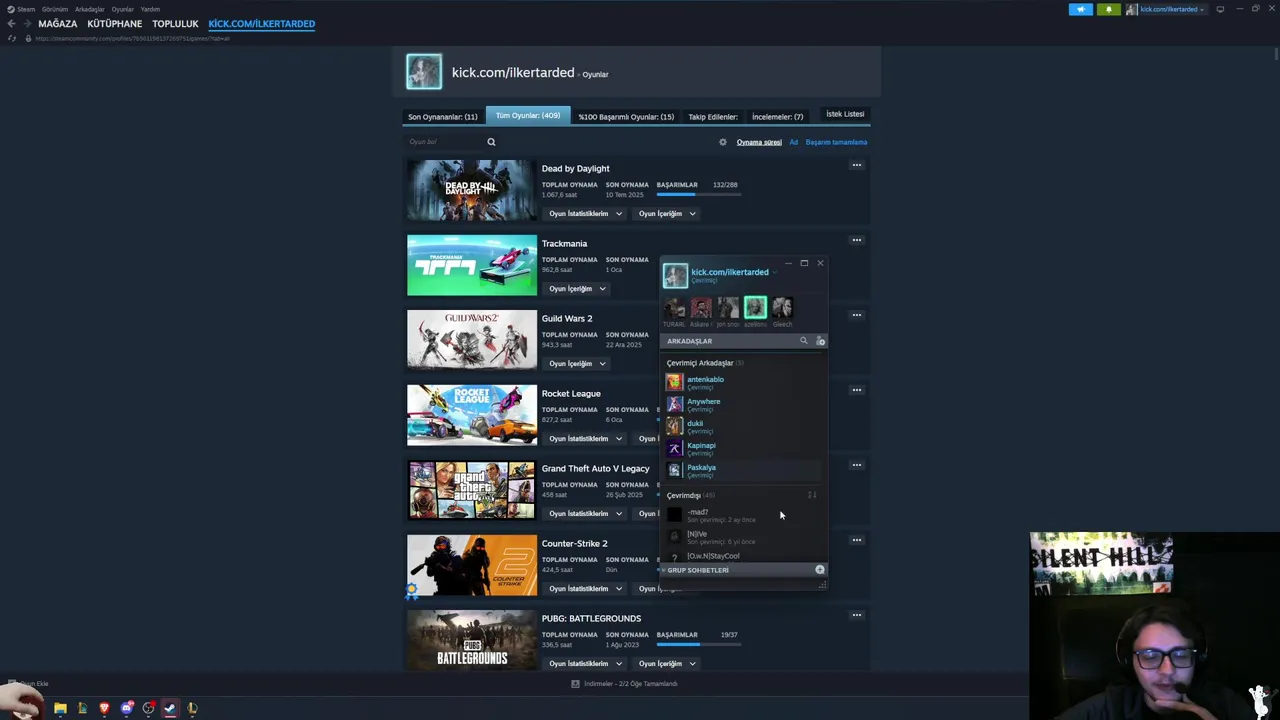This screenshot has height=720, width=1280.
Task: Click add friend icon in friends list
Action: coord(820,341)
